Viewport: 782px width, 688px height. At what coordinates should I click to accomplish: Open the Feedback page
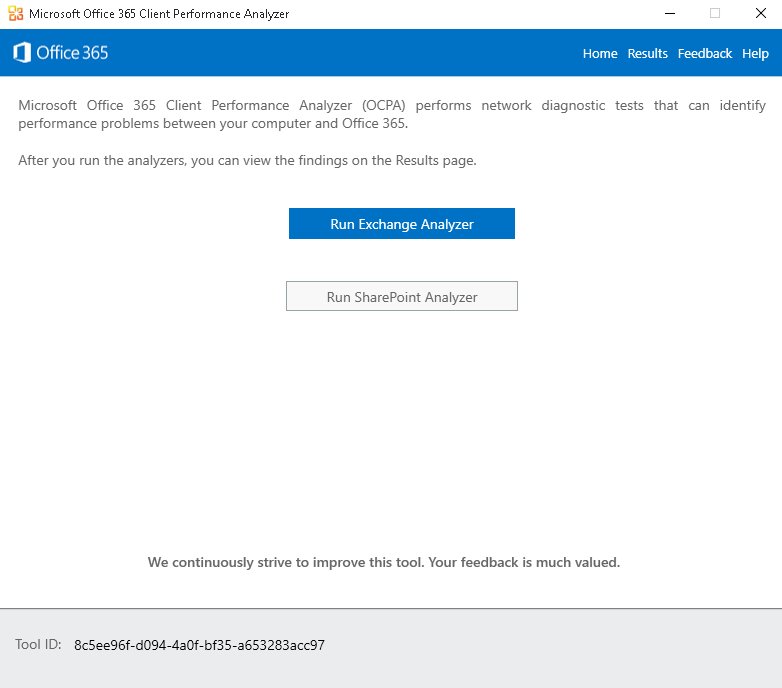[704, 53]
